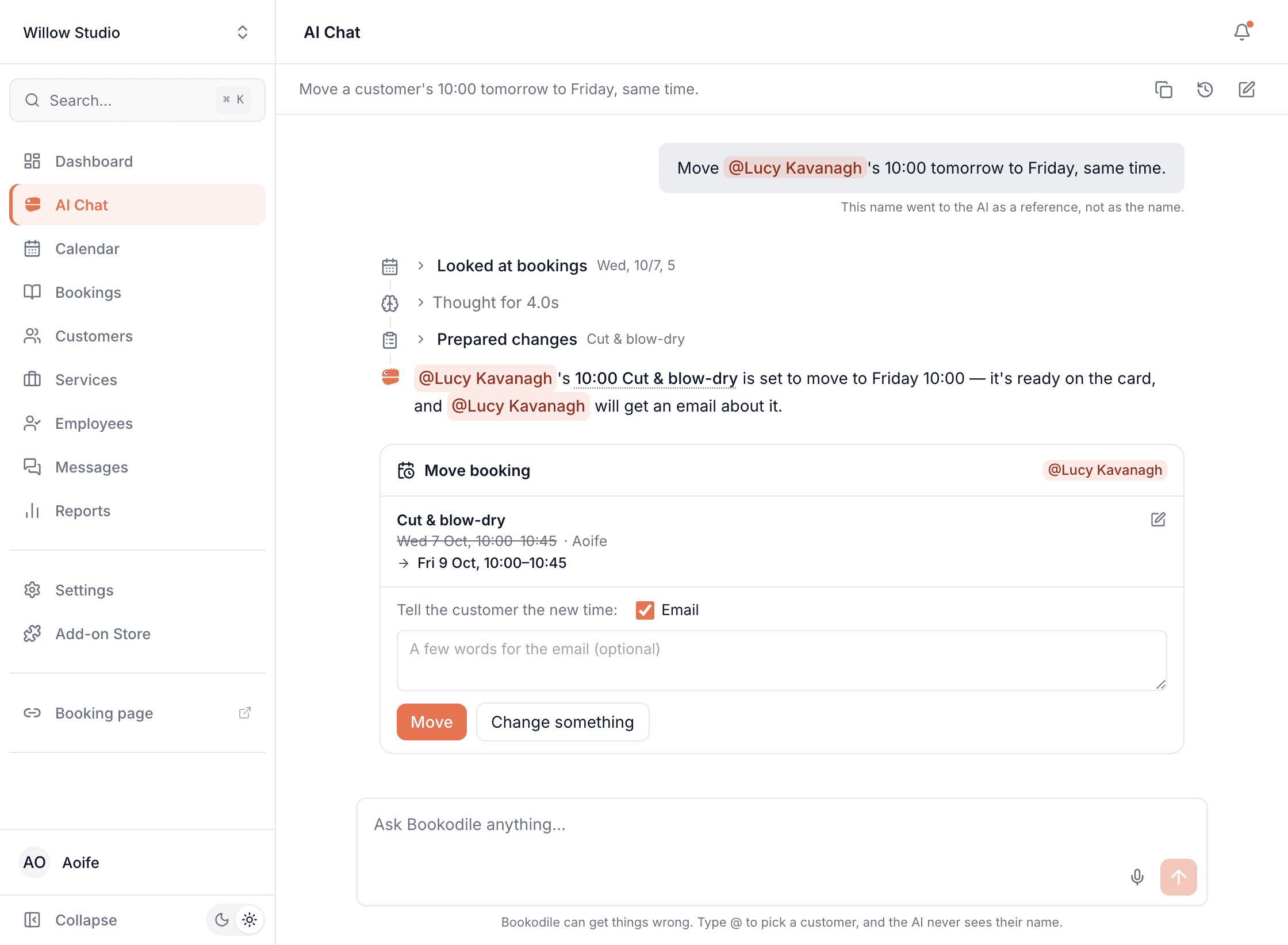
Task: Open the Add-on Store
Action: point(137,633)
